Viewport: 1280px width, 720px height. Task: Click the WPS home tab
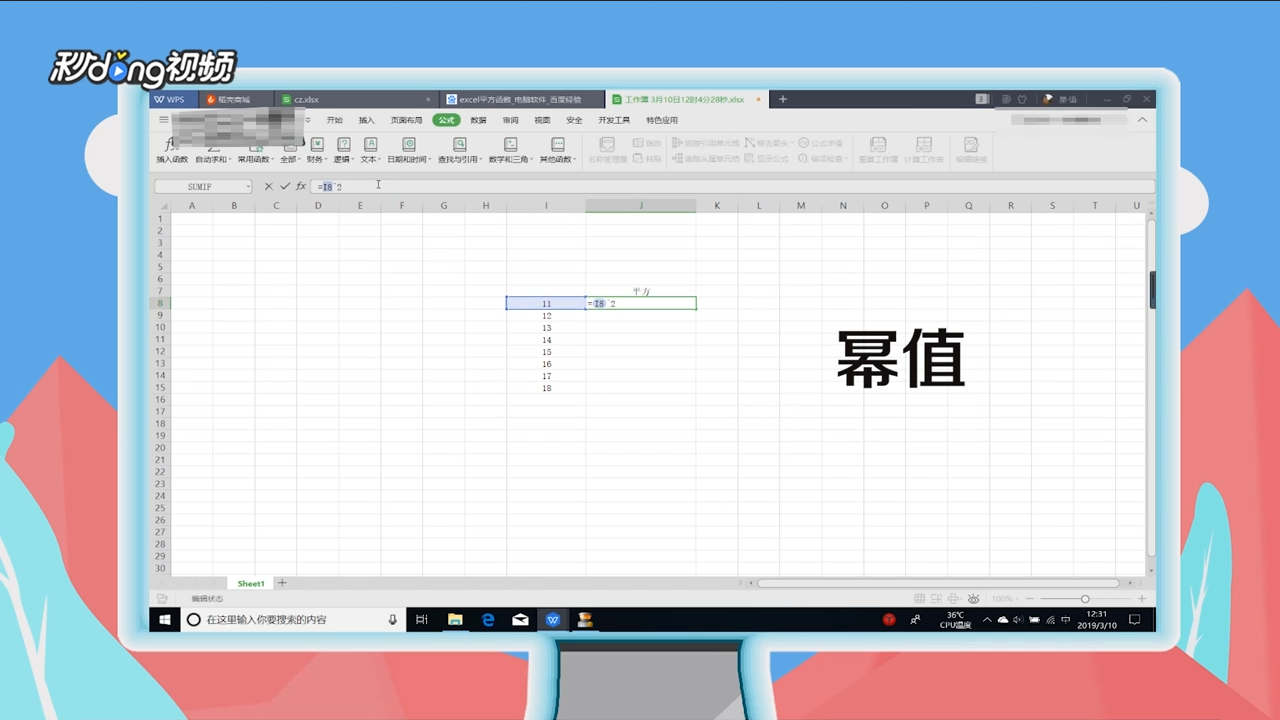tap(173, 100)
